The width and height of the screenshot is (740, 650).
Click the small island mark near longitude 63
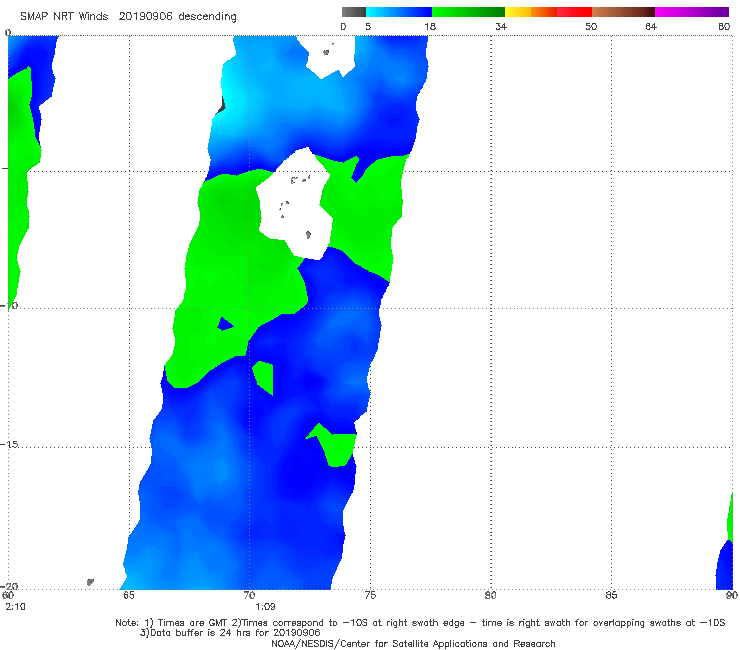tap(90, 582)
